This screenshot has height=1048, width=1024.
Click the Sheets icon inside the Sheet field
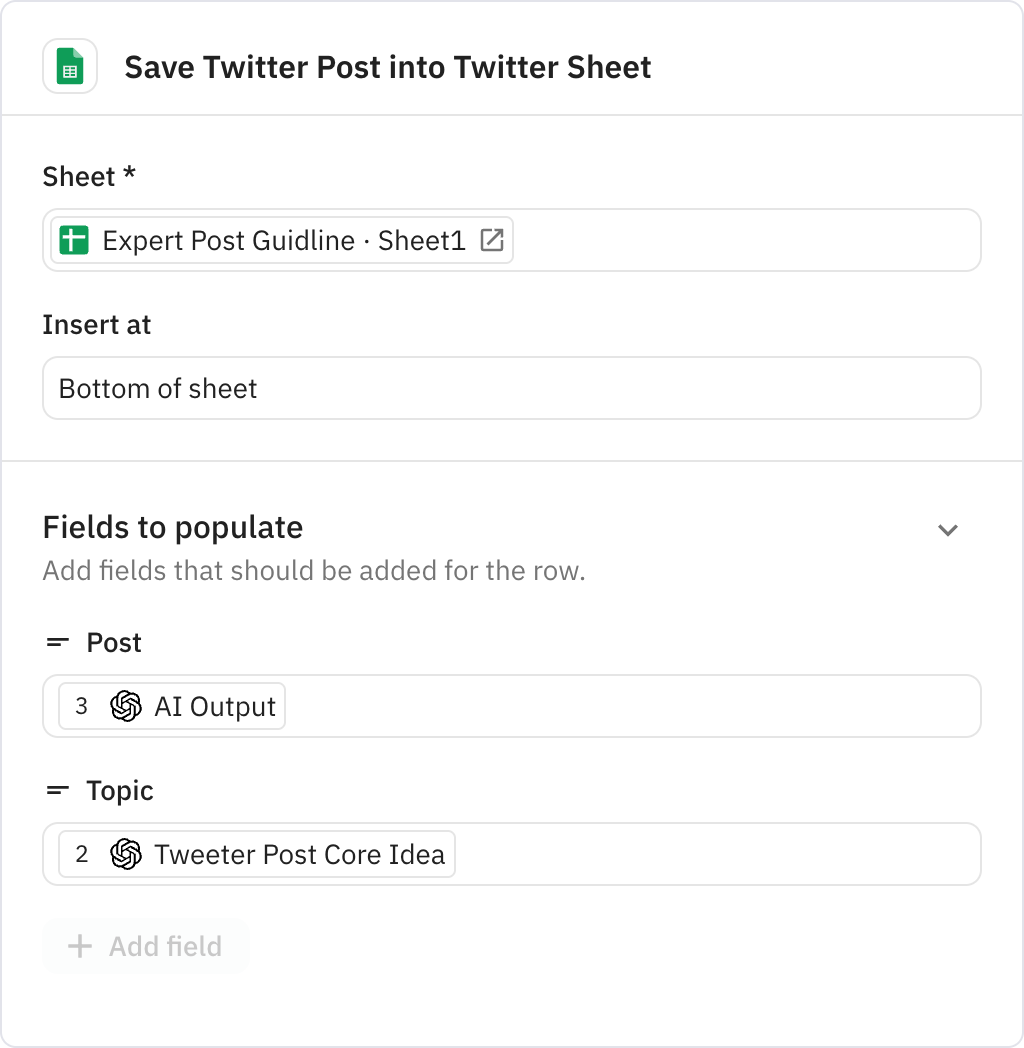tap(76, 239)
